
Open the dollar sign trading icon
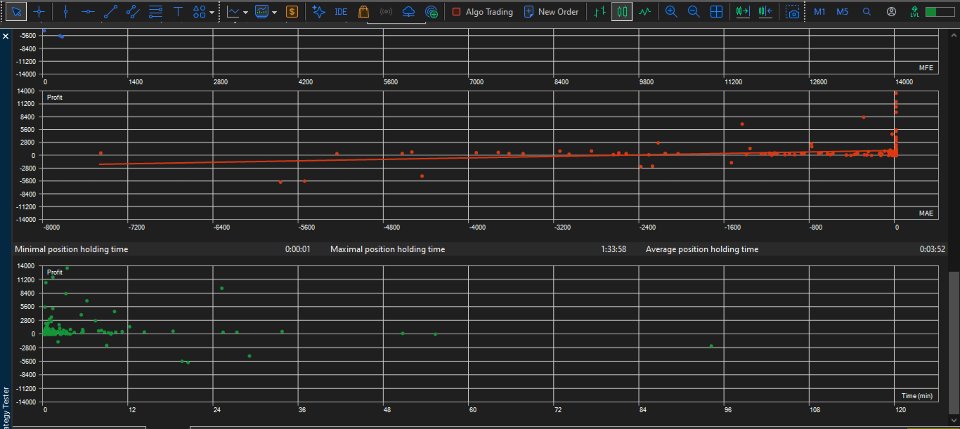pyautogui.click(x=292, y=12)
